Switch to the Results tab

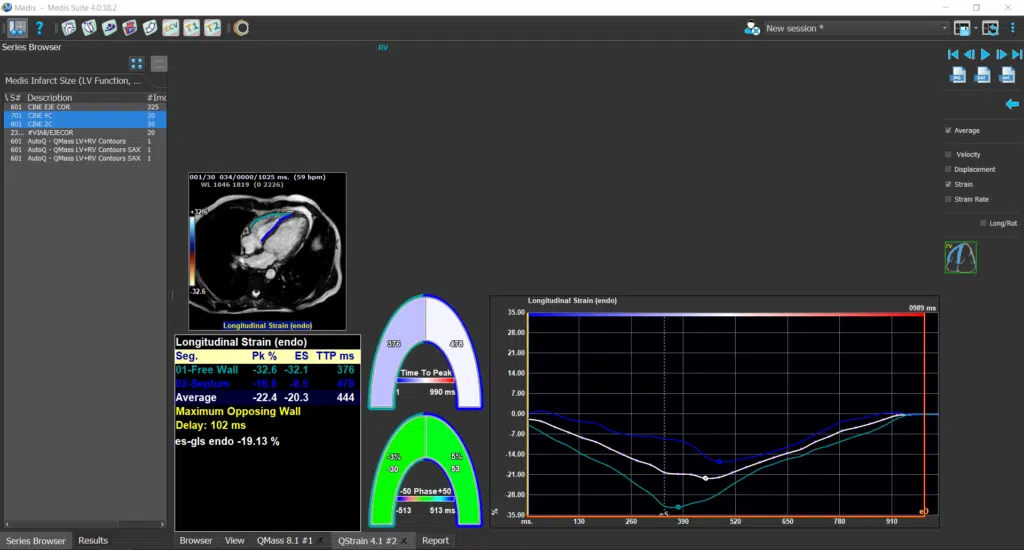coord(93,541)
